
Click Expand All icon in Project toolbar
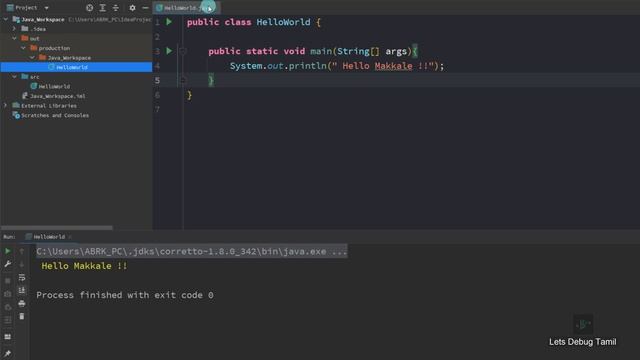click(102, 8)
